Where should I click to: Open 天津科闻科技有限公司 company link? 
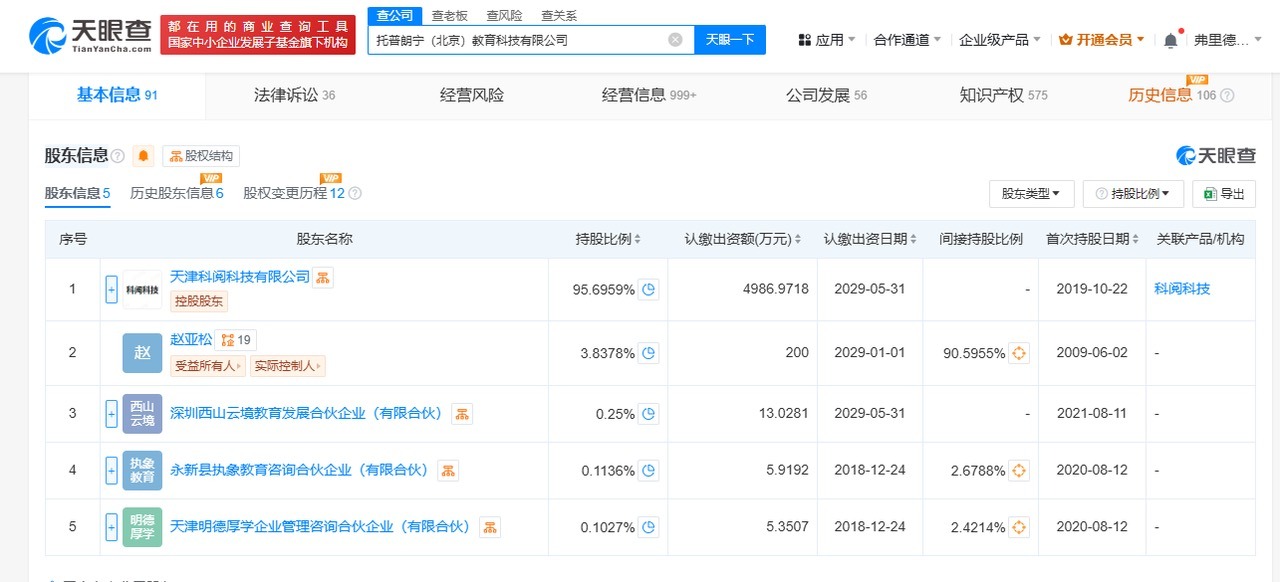[x=239, y=278]
